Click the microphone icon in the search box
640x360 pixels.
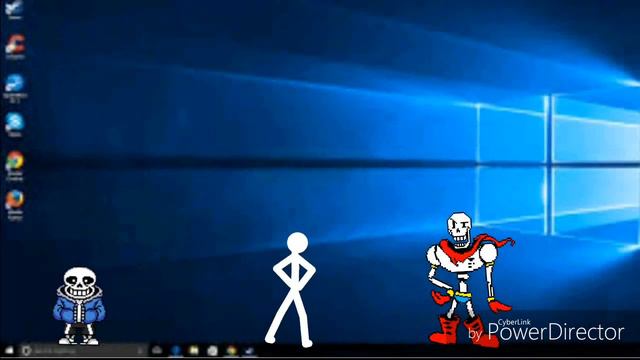pyautogui.click(x=140, y=350)
